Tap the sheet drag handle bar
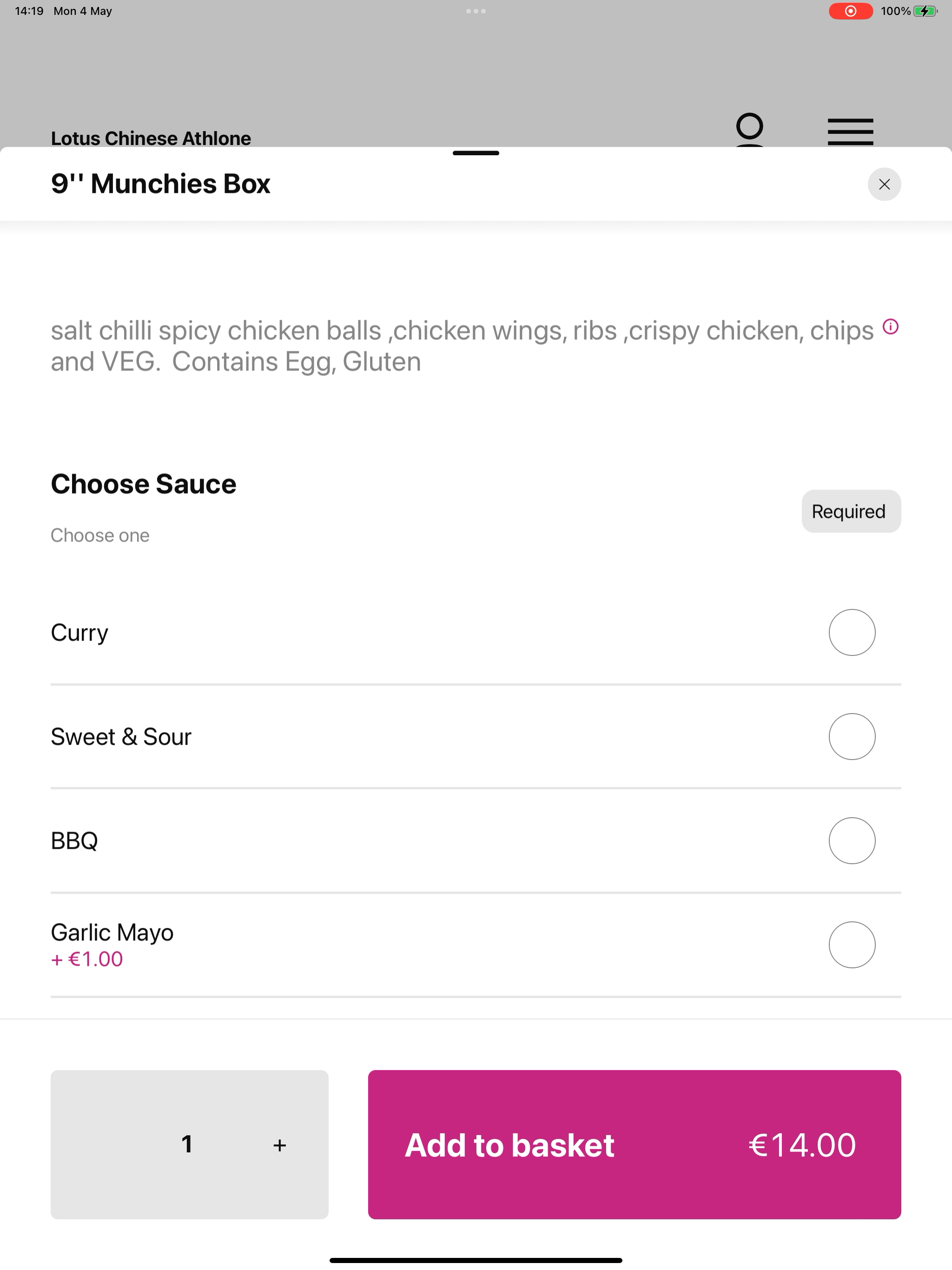This screenshot has width=952, height=1270. pos(476,153)
